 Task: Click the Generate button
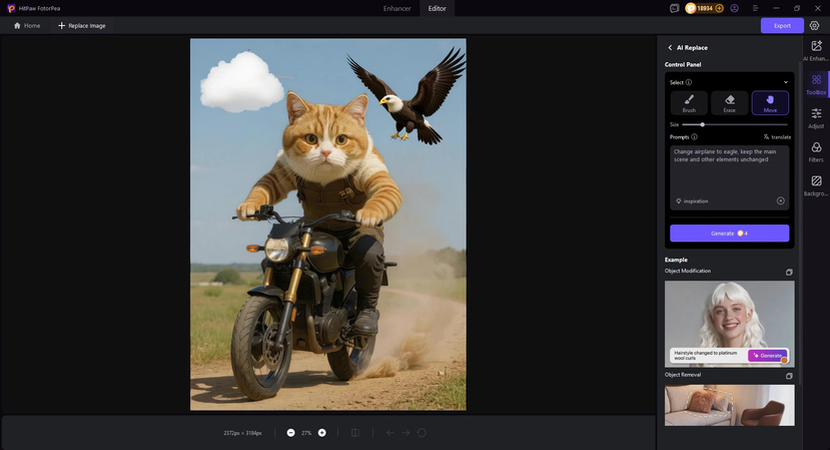click(x=729, y=233)
